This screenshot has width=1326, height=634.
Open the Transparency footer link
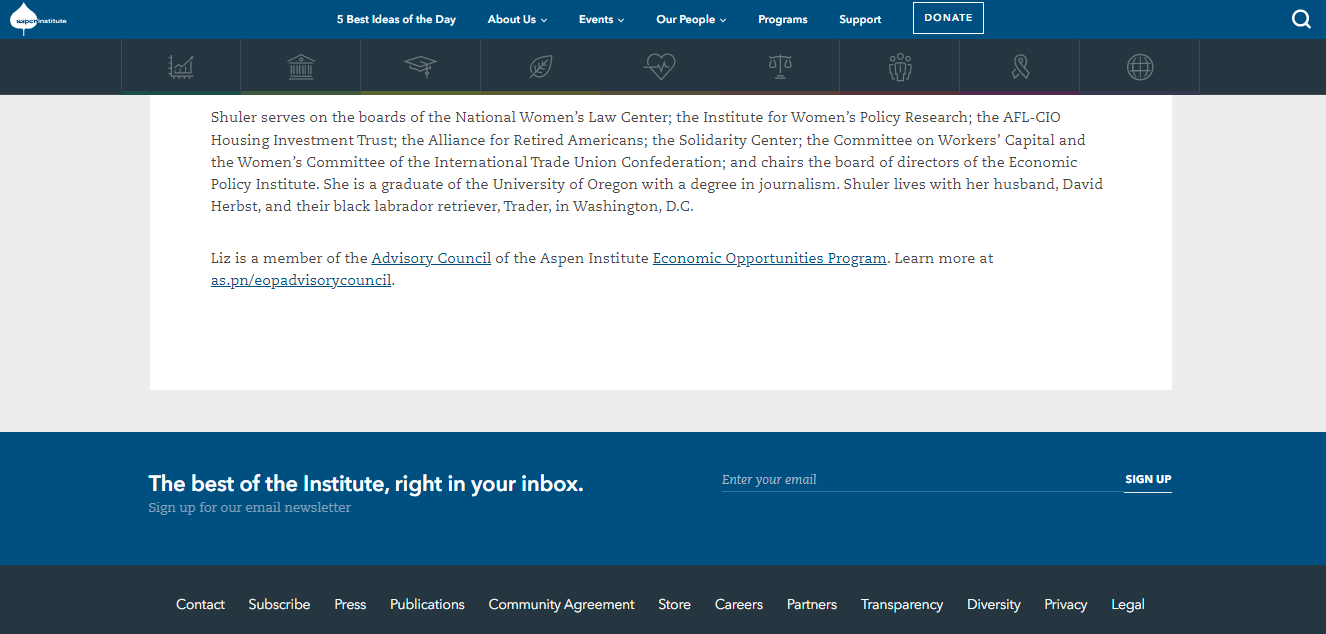pos(902,604)
